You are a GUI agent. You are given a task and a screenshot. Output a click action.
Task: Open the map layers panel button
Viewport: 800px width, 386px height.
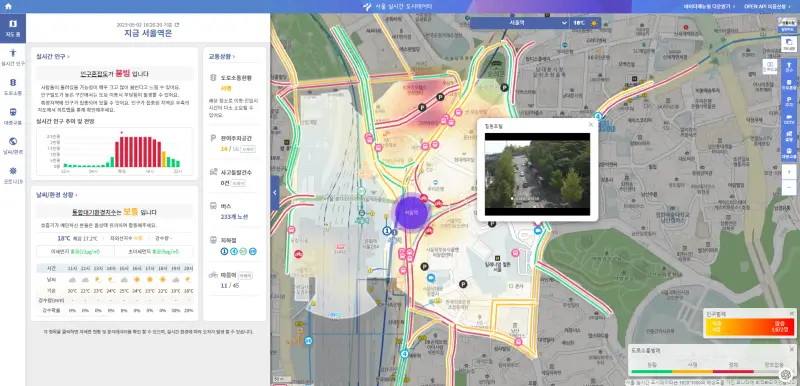click(788, 43)
